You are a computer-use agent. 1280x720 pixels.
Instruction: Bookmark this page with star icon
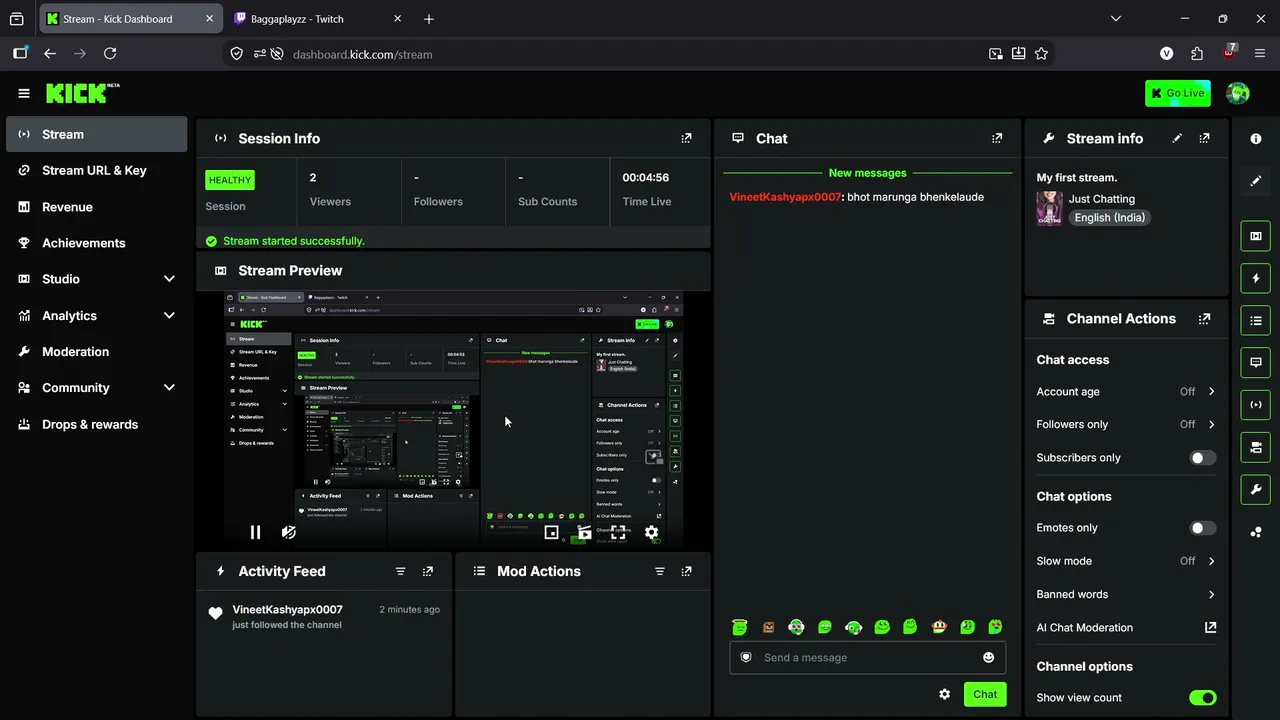(1041, 54)
